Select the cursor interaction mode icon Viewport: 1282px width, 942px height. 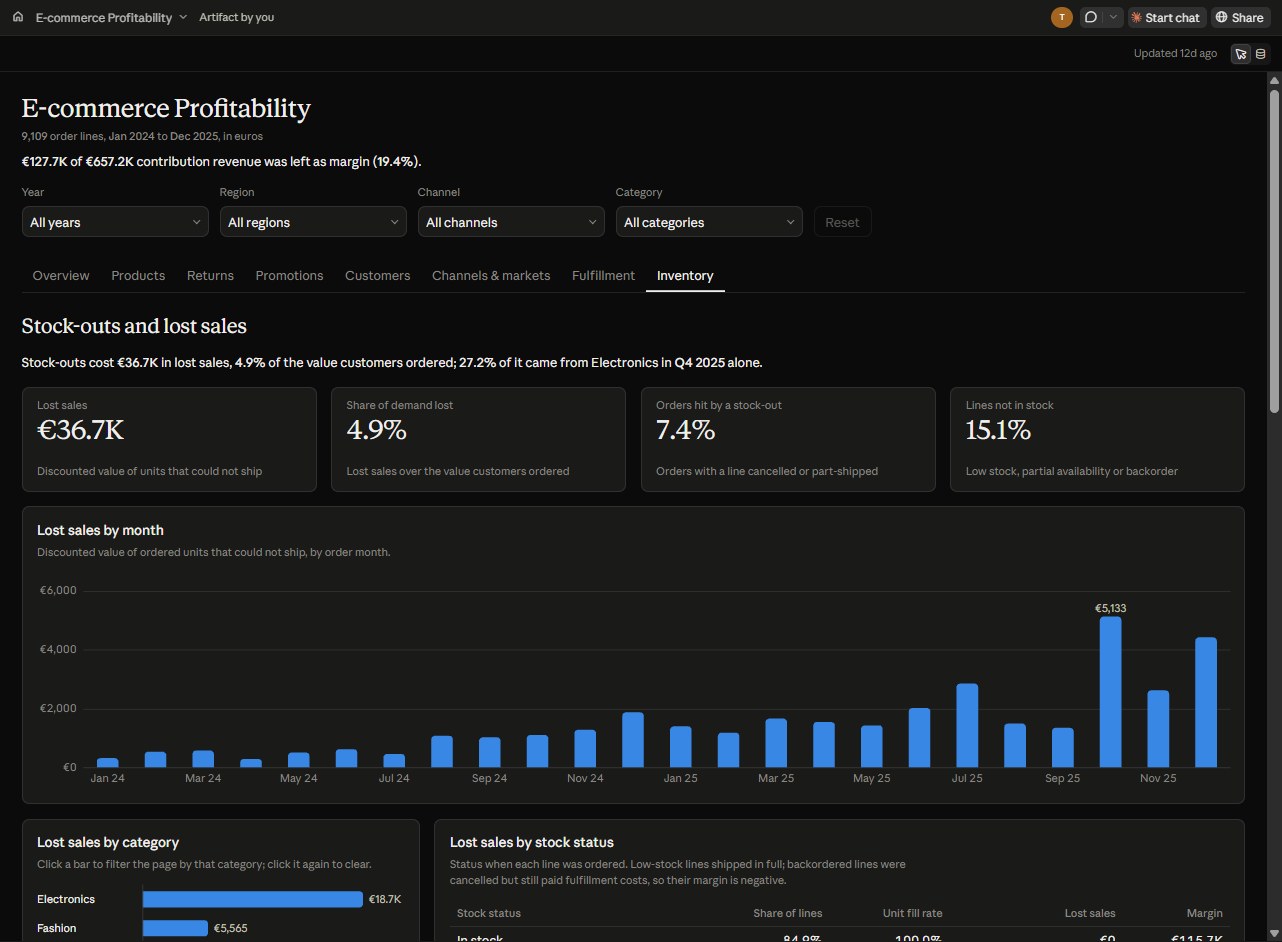coord(1241,54)
